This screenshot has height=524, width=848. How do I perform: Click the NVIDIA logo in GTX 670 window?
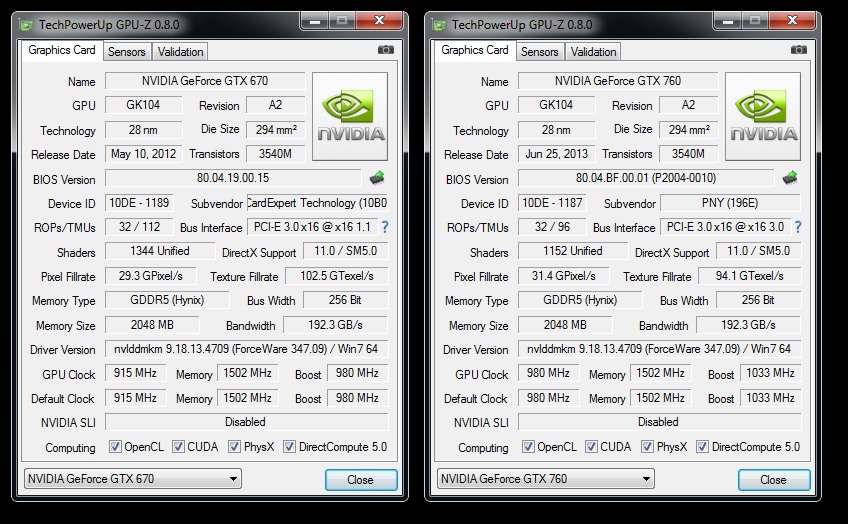coord(350,116)
